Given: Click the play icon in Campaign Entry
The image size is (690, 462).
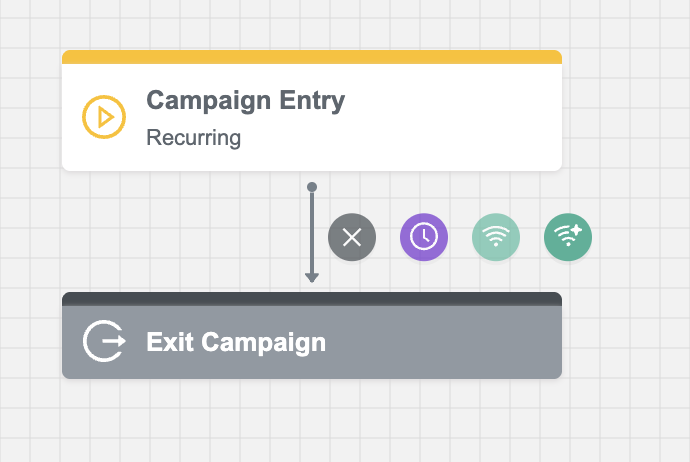Looking at the screenshot, I should pyautogui.click(x=104, y=117).
